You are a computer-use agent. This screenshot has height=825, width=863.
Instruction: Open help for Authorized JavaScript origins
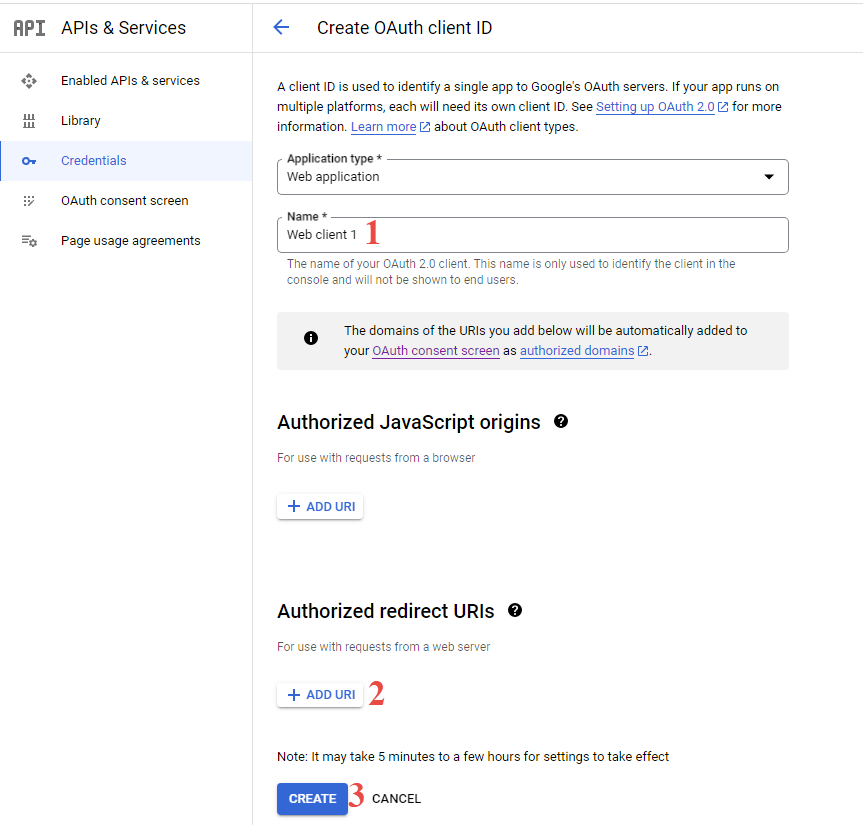tap(561, 422)
